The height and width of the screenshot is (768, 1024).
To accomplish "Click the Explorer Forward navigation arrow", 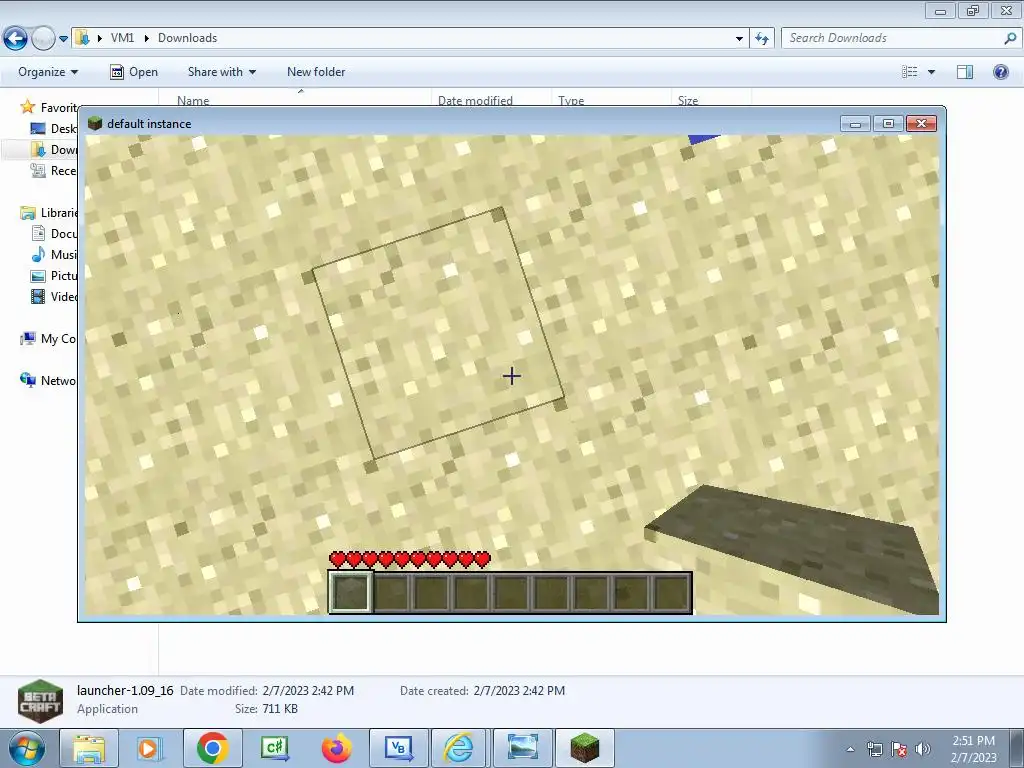I will [x=43, y=39].
